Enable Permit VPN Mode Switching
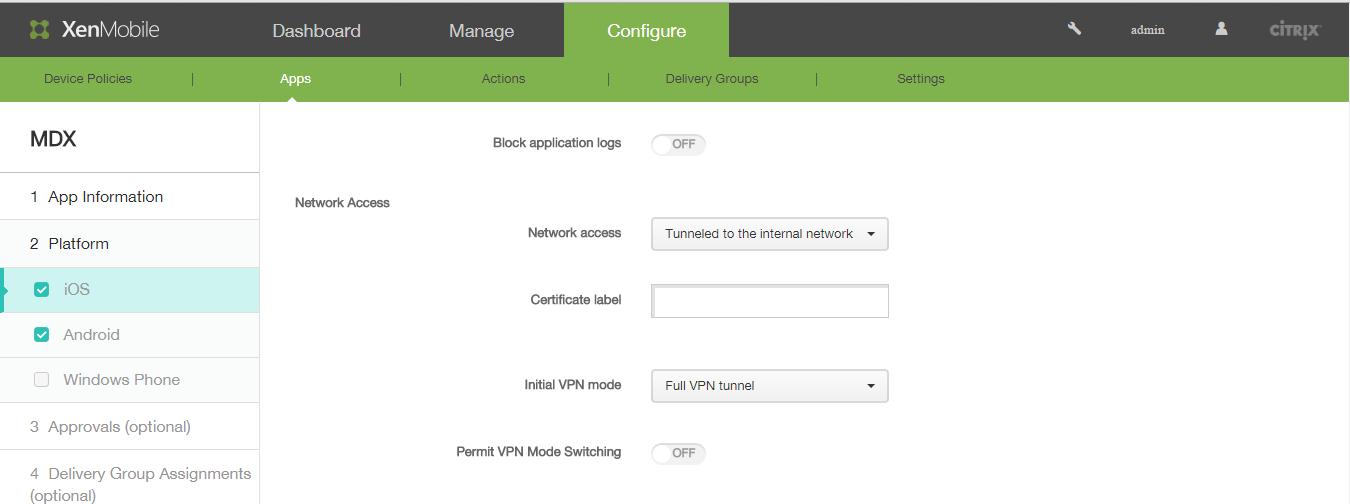The width and height of the screenshot is (1350, 504). [x=678, y=453]
